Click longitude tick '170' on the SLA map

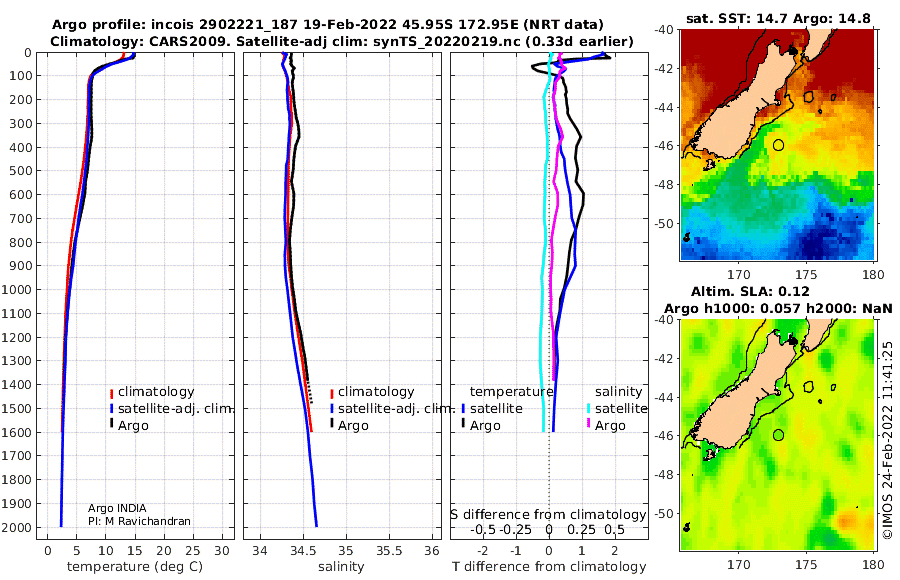(x=738, y=564)
